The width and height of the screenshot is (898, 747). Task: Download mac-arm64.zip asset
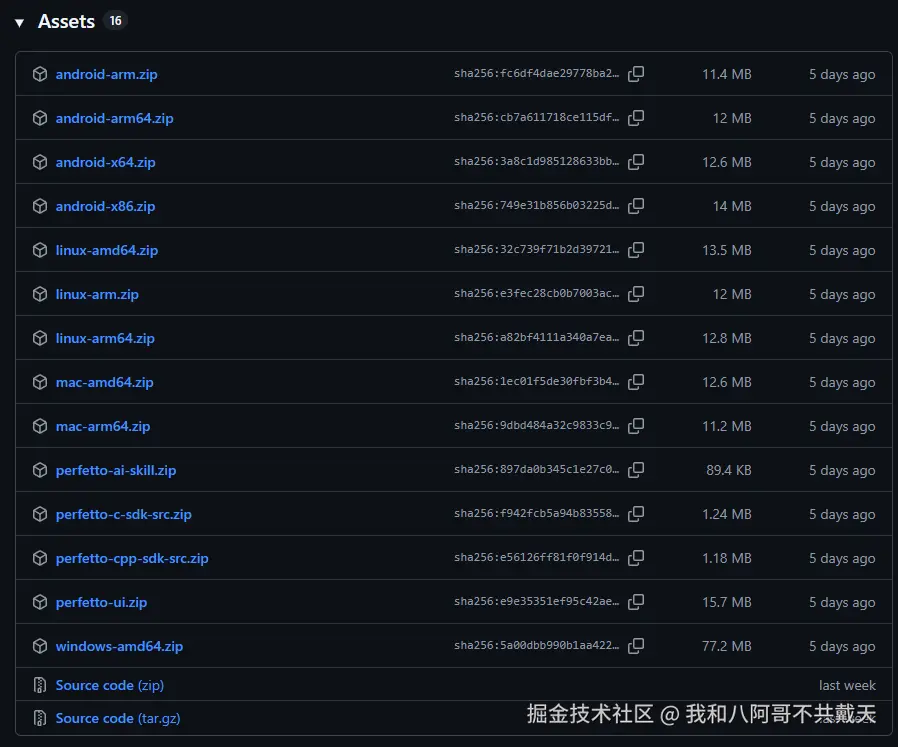tap(103, 426)
